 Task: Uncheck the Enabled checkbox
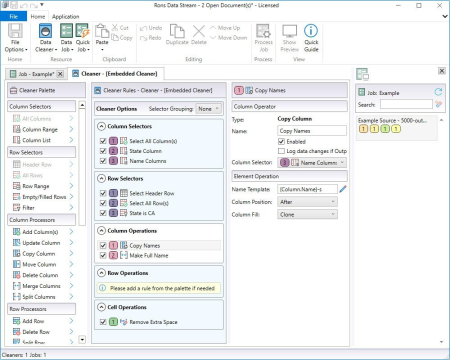pyautogui.click(x=281, y=142)
